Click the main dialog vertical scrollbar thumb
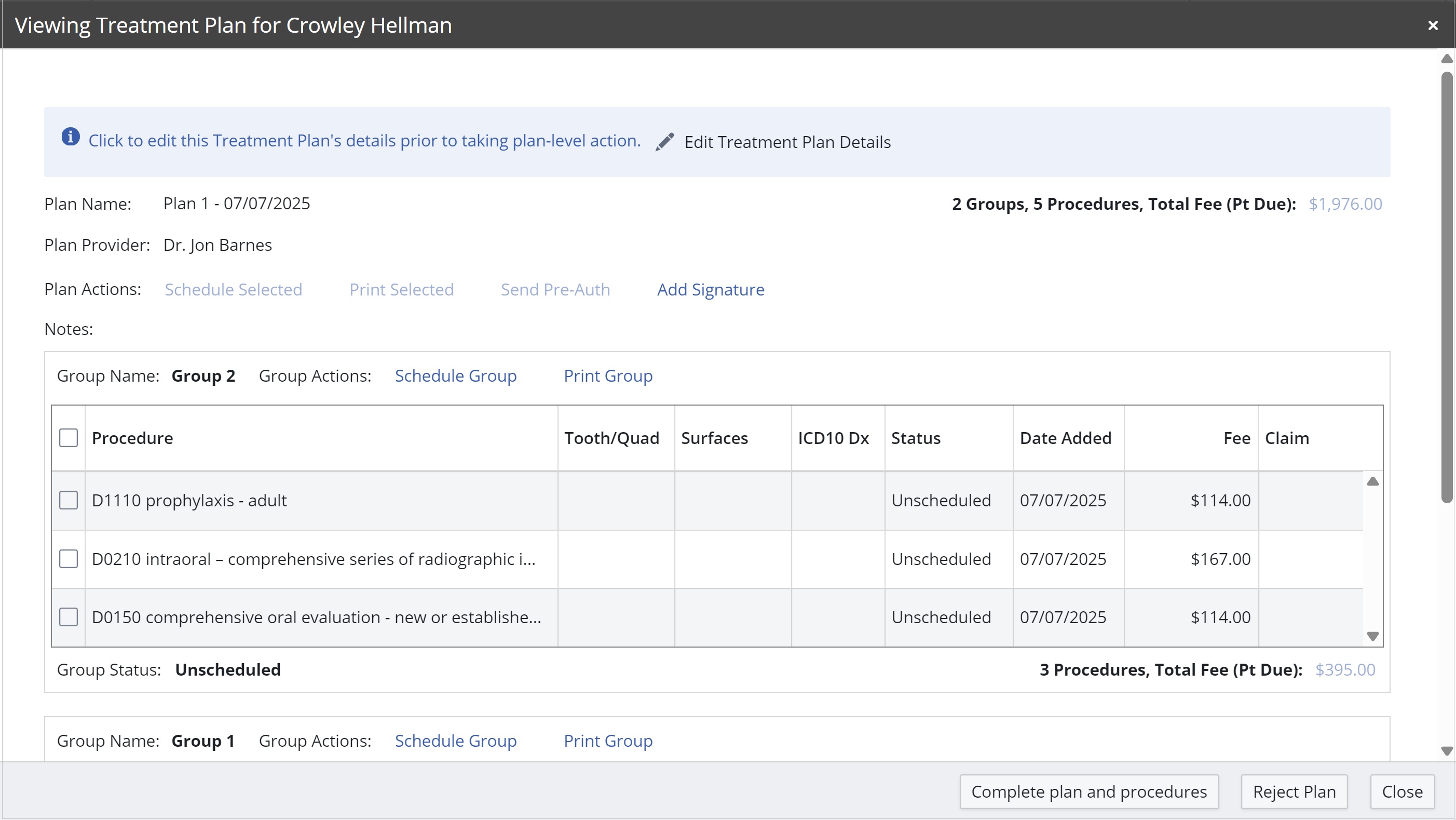1456x820 pixels. (x=1446, y=287)
